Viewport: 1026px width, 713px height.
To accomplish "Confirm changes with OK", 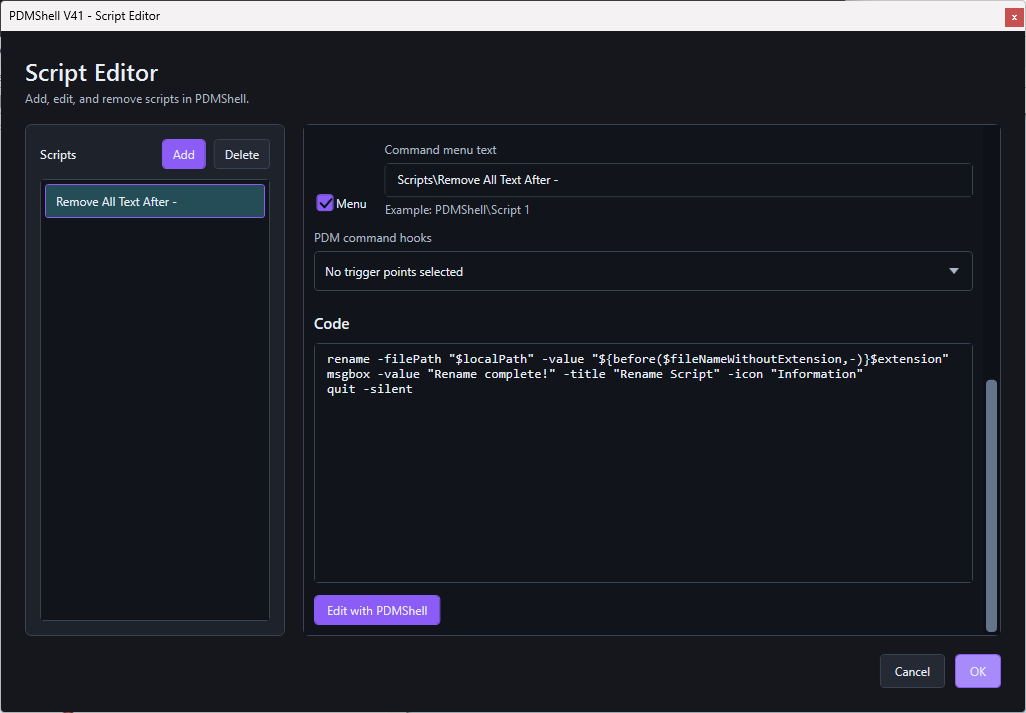I will click(x=978, y=671).
